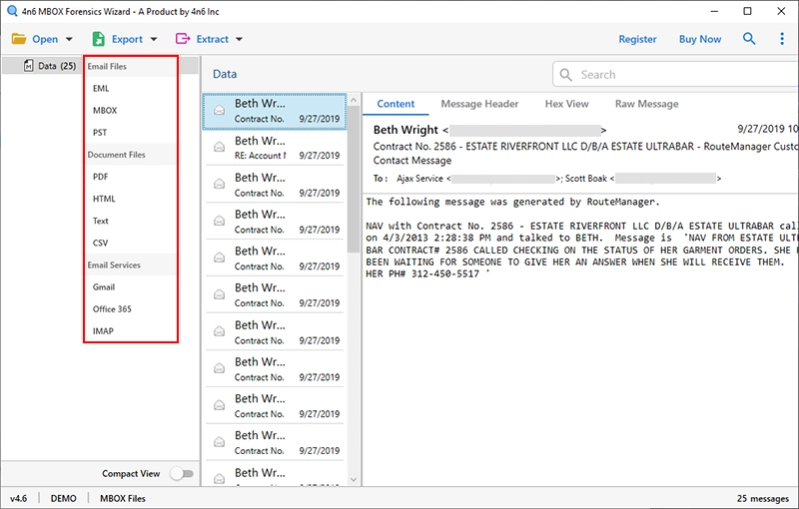Screen dimensions: 799x509
Task: Click email list scrollbar up arrow
Action: point(354,101)
